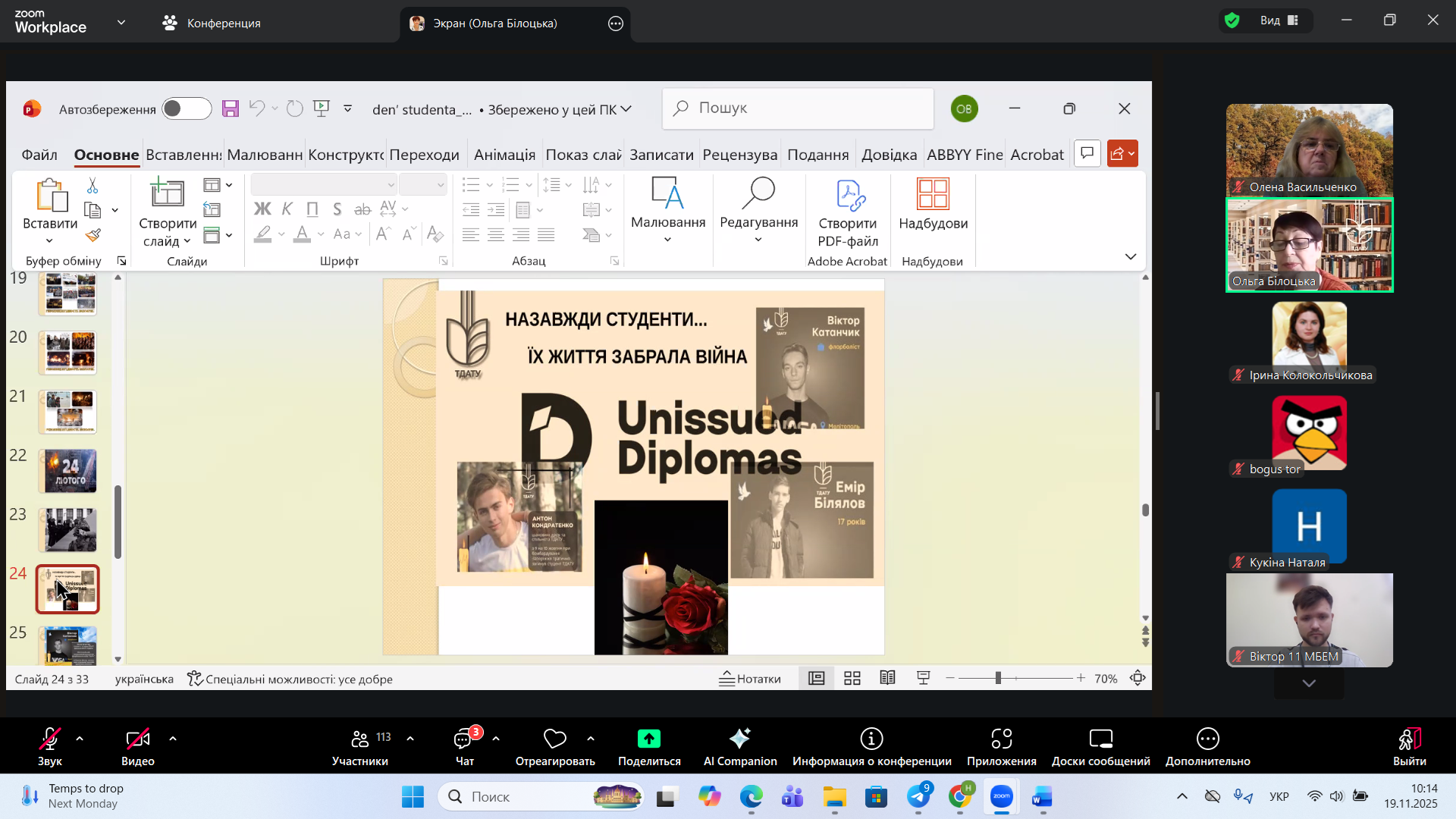
Task: Toggle the Автозбереження switch
Action: [x=187, y=109]
